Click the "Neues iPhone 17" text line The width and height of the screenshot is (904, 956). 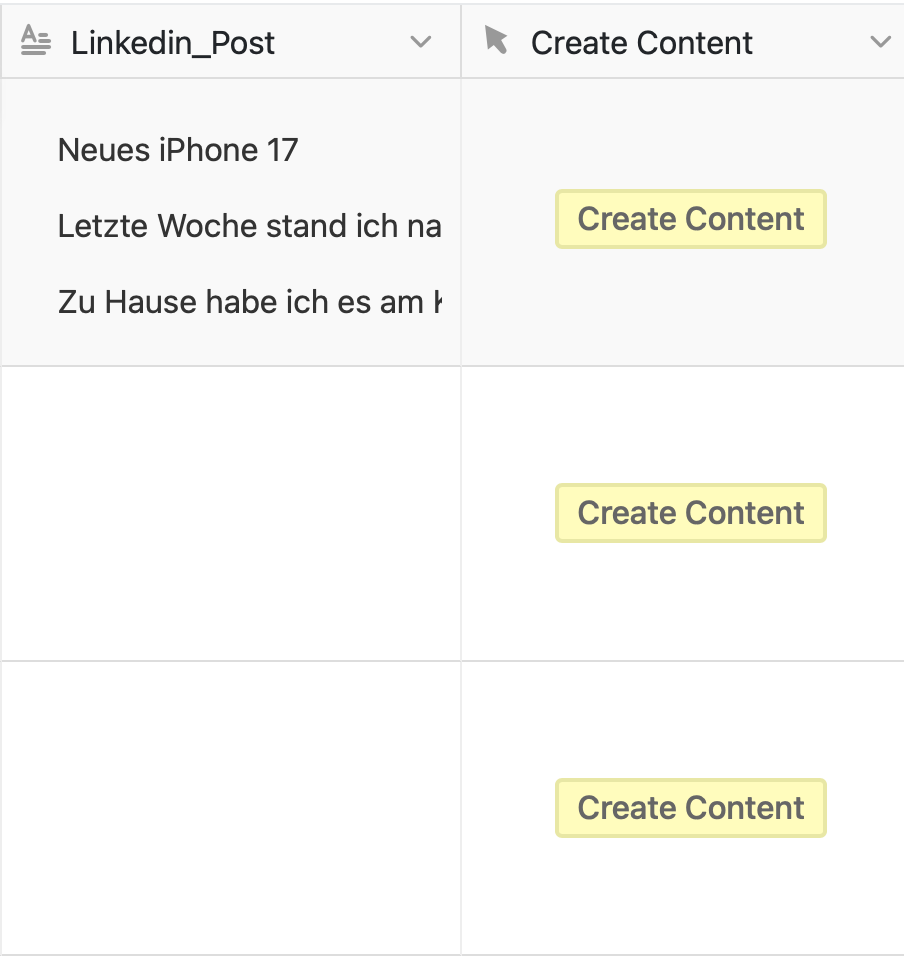[178, 150]
